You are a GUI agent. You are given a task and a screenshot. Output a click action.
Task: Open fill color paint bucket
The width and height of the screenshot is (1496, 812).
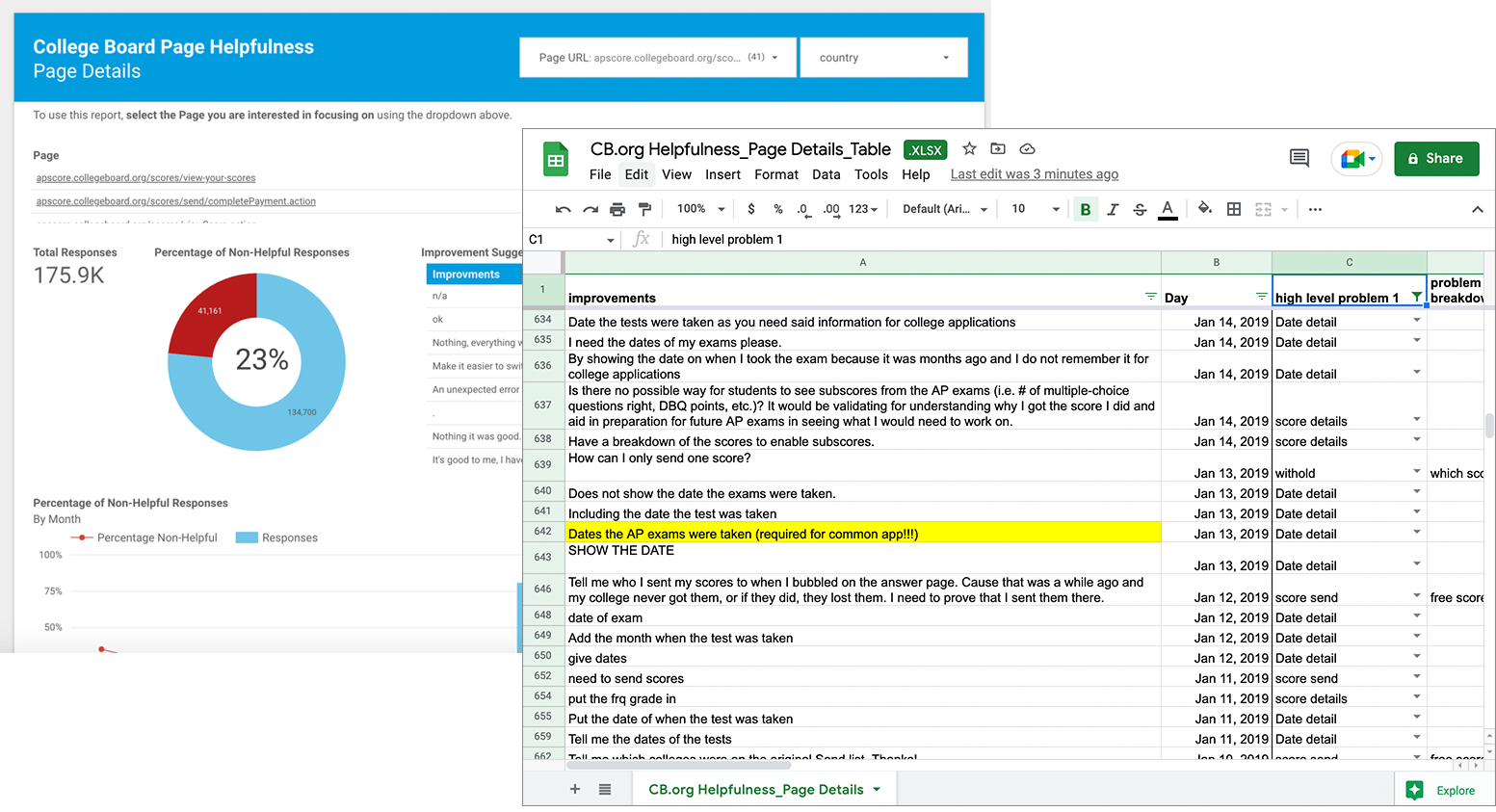click(x=1205, y=209)
